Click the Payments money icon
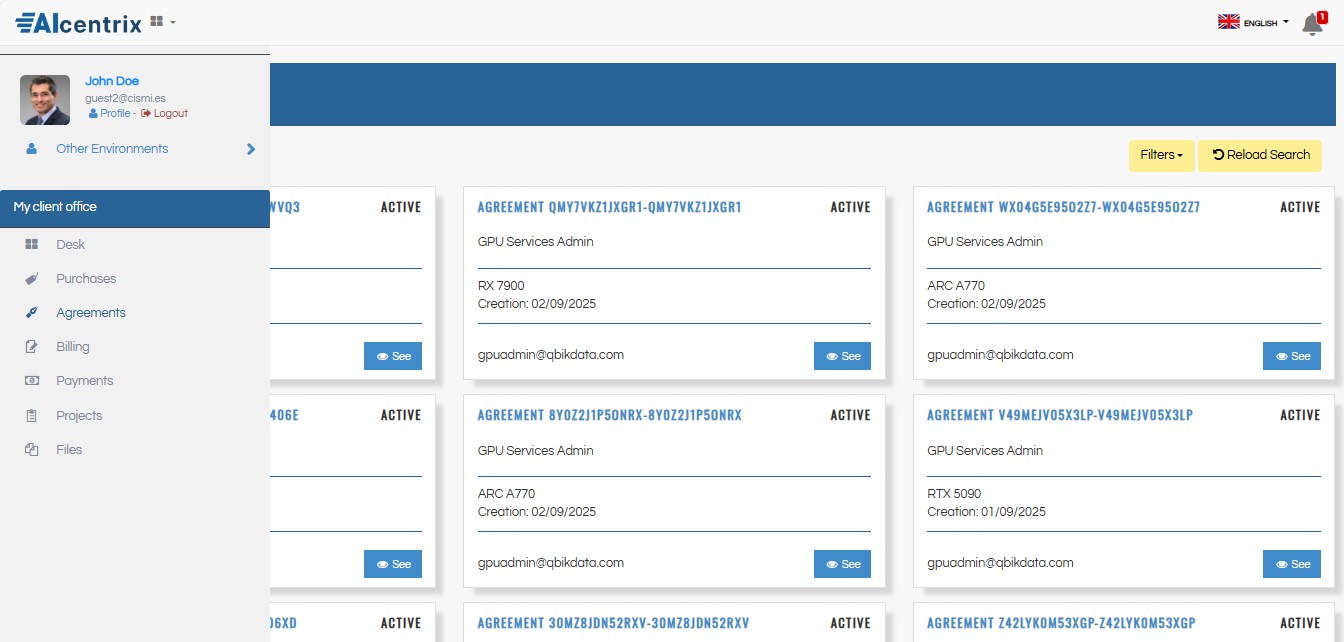The width and height of the screenshot is (1344, 642). 32,381
